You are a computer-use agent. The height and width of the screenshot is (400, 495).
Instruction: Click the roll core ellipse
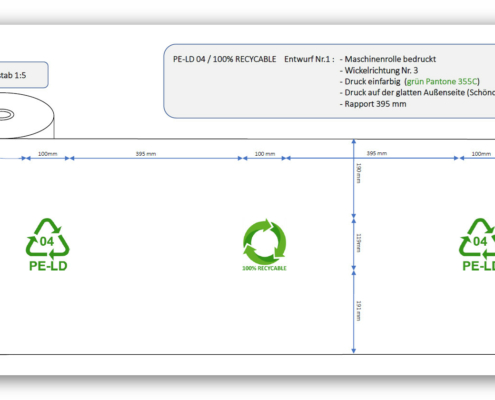click(6, 115)
